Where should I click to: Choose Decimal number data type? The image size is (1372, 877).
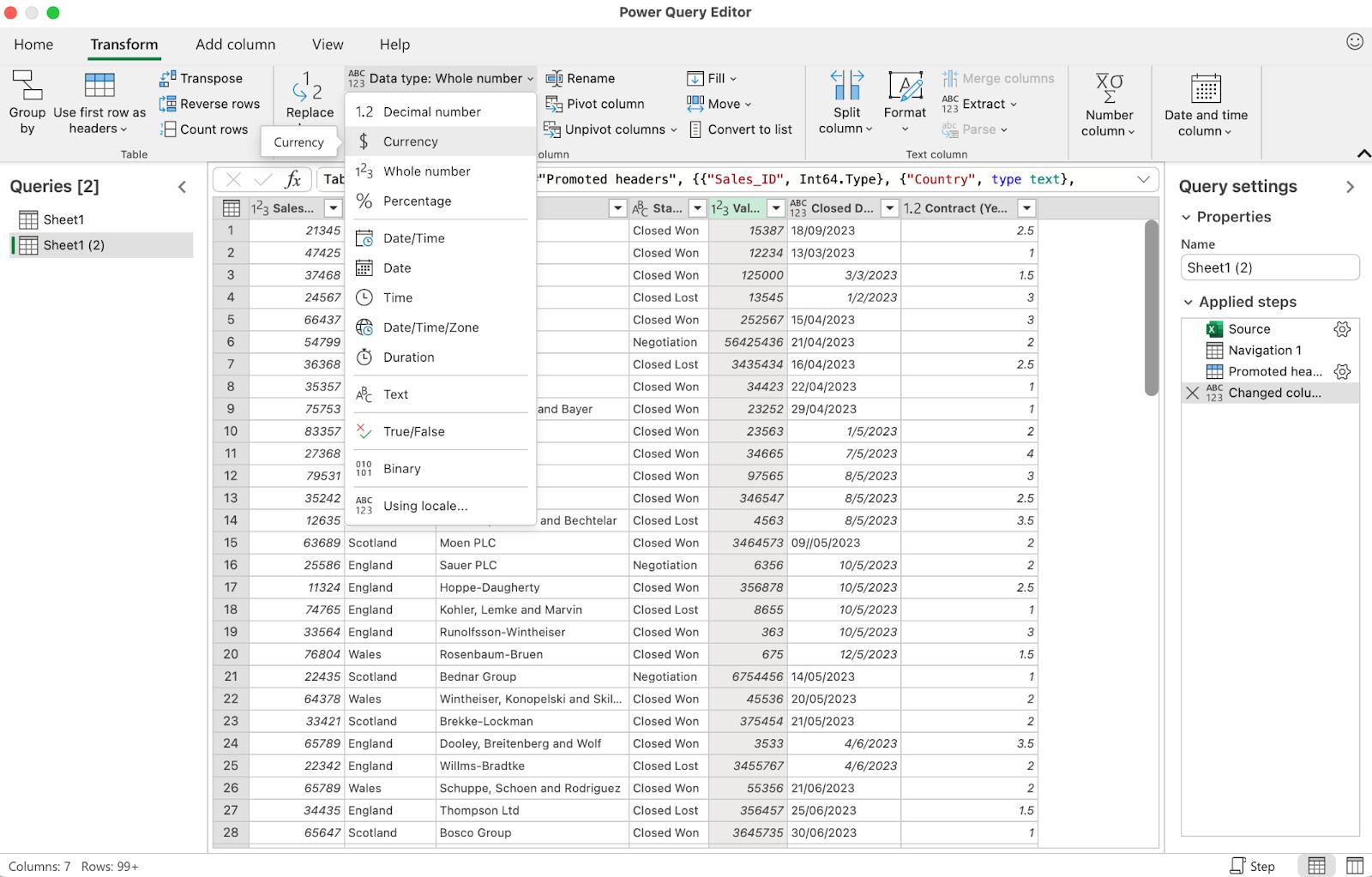pos(441,111)
